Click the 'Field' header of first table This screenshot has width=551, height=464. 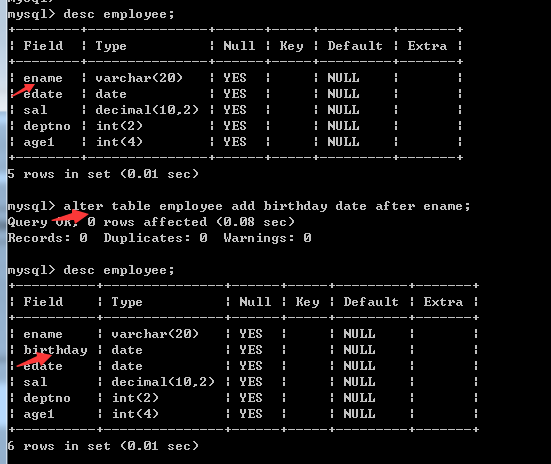(43, 46)
